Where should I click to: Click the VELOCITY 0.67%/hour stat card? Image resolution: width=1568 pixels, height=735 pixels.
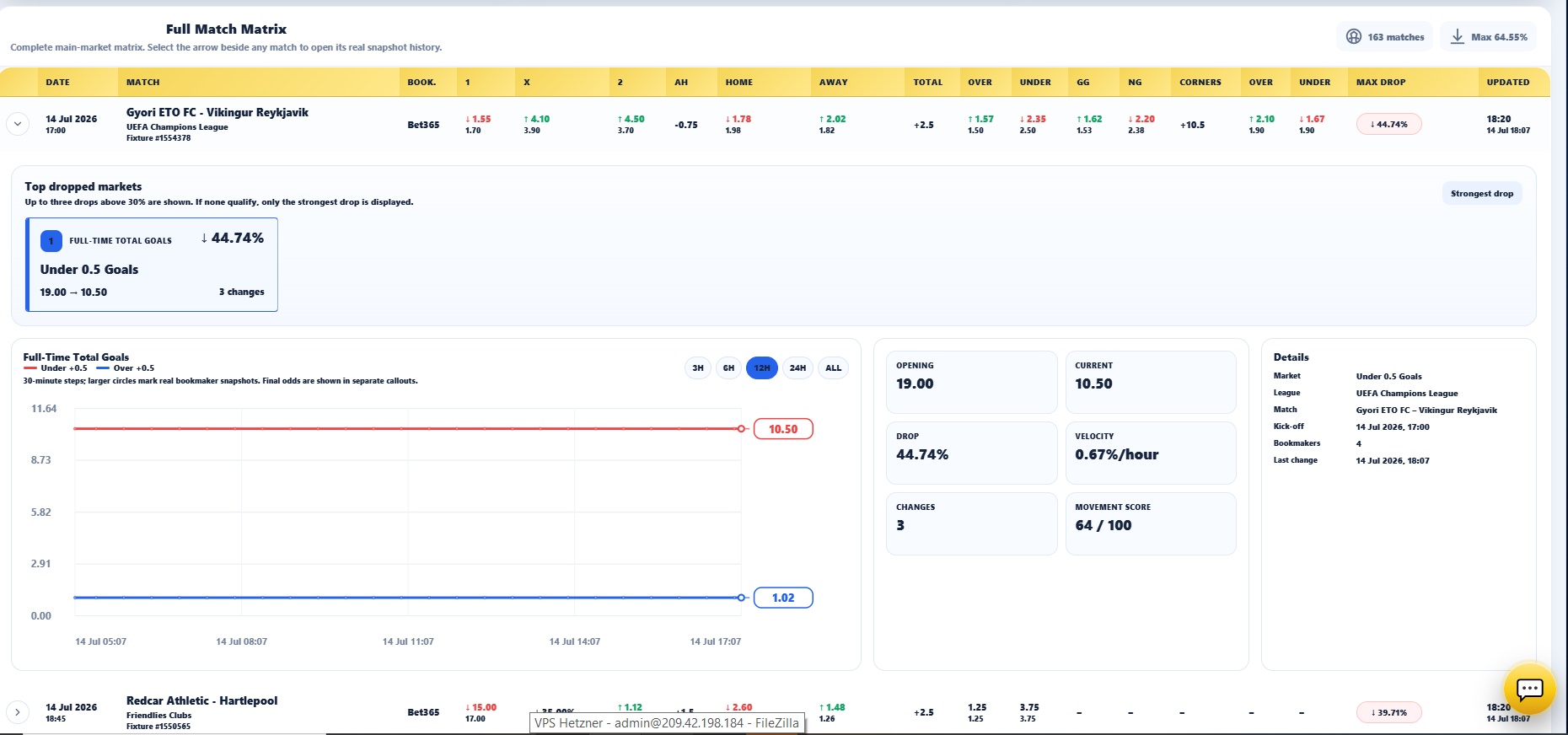click(x=1151, y=453)
